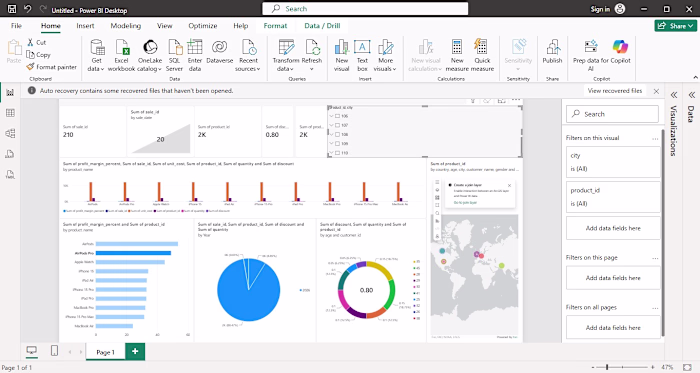This screenshot has height=373, width=700.
Task: Expand the 108 row chevron in slicer
Action: pyautogui.click(x=331, y=134)
